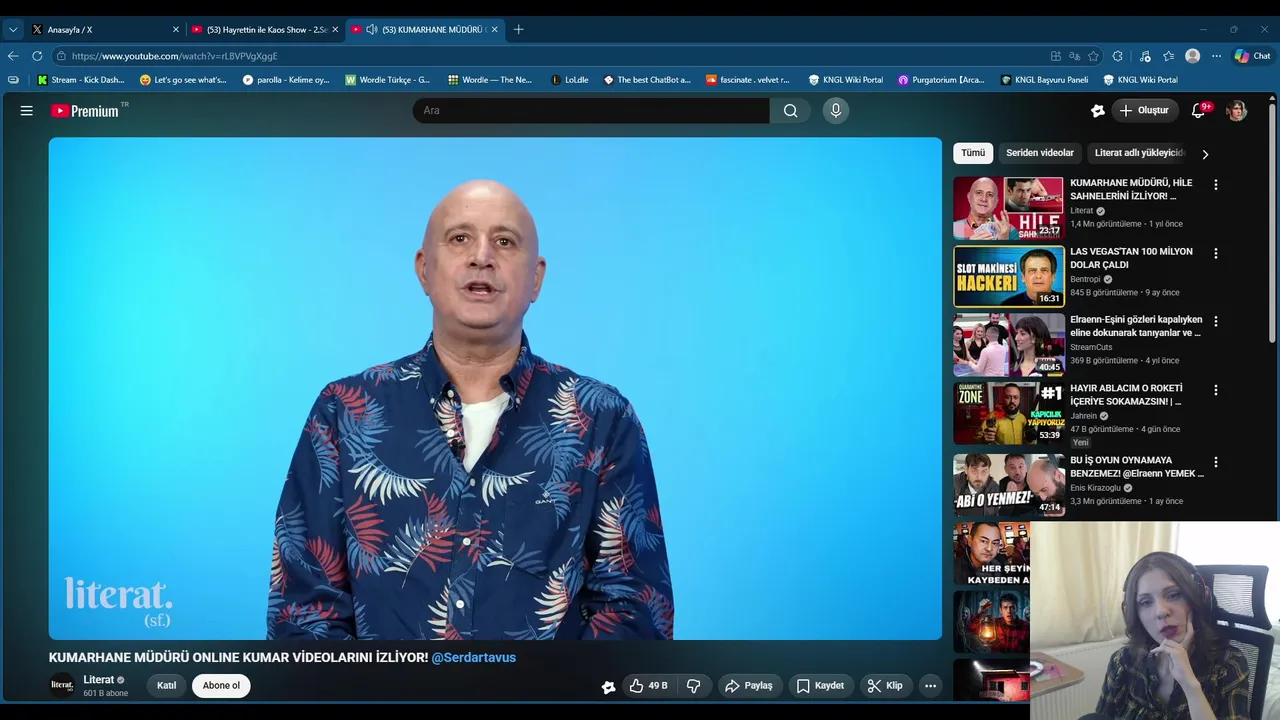Select the Tümü filter chip

(973, 153)
